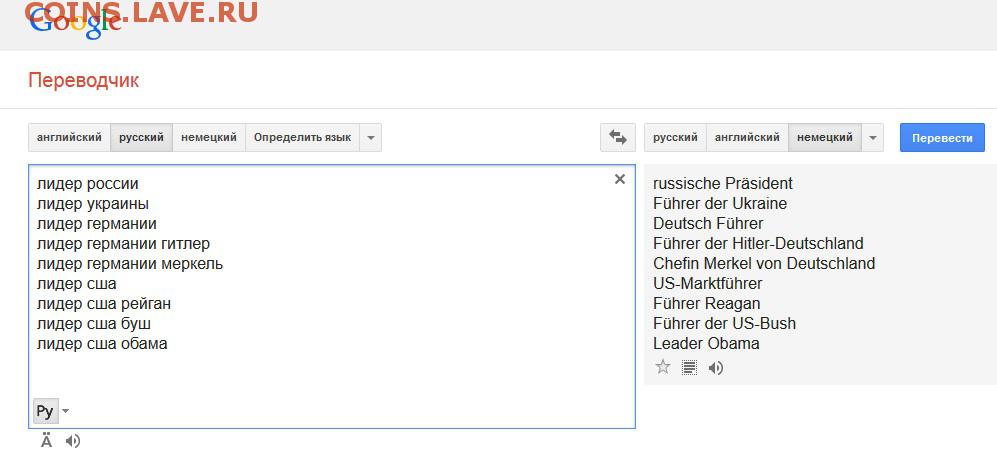Click the Google logo
Viewport: 997px width, 459px height.
tap(75, 23)
